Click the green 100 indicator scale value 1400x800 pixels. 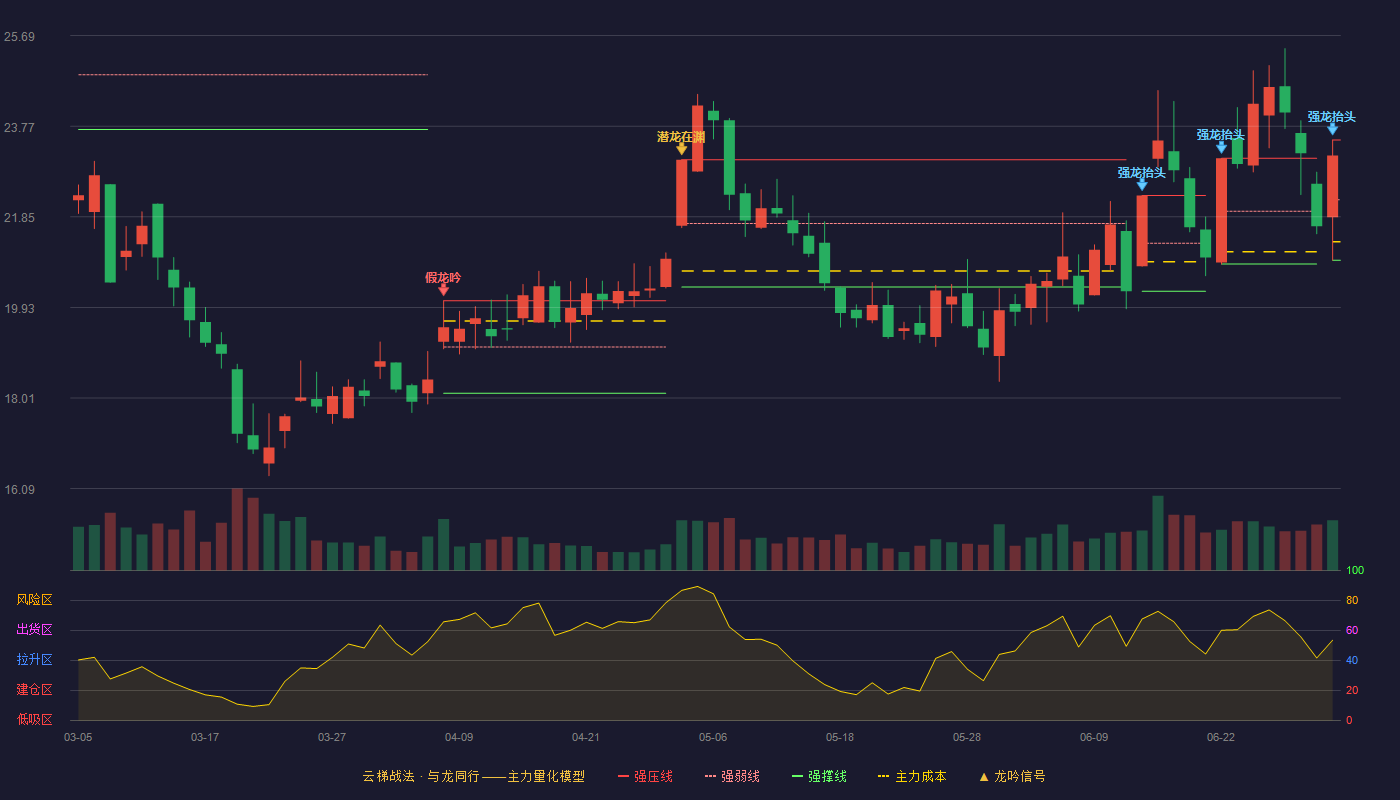(x=1355, y=570)
